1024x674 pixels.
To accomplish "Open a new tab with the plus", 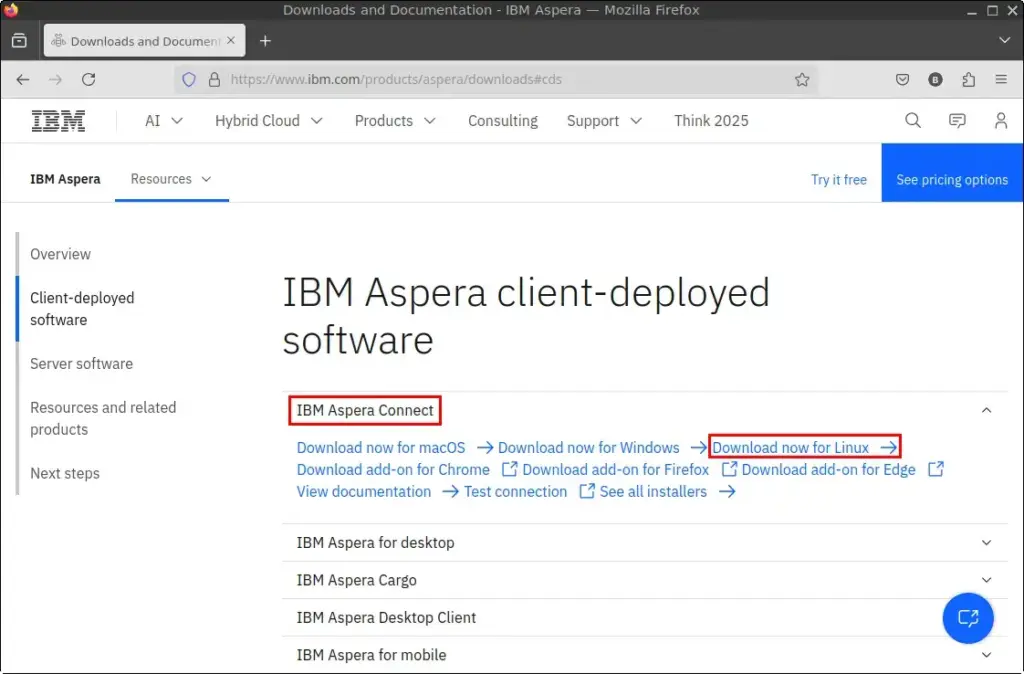I will (265, 41).
